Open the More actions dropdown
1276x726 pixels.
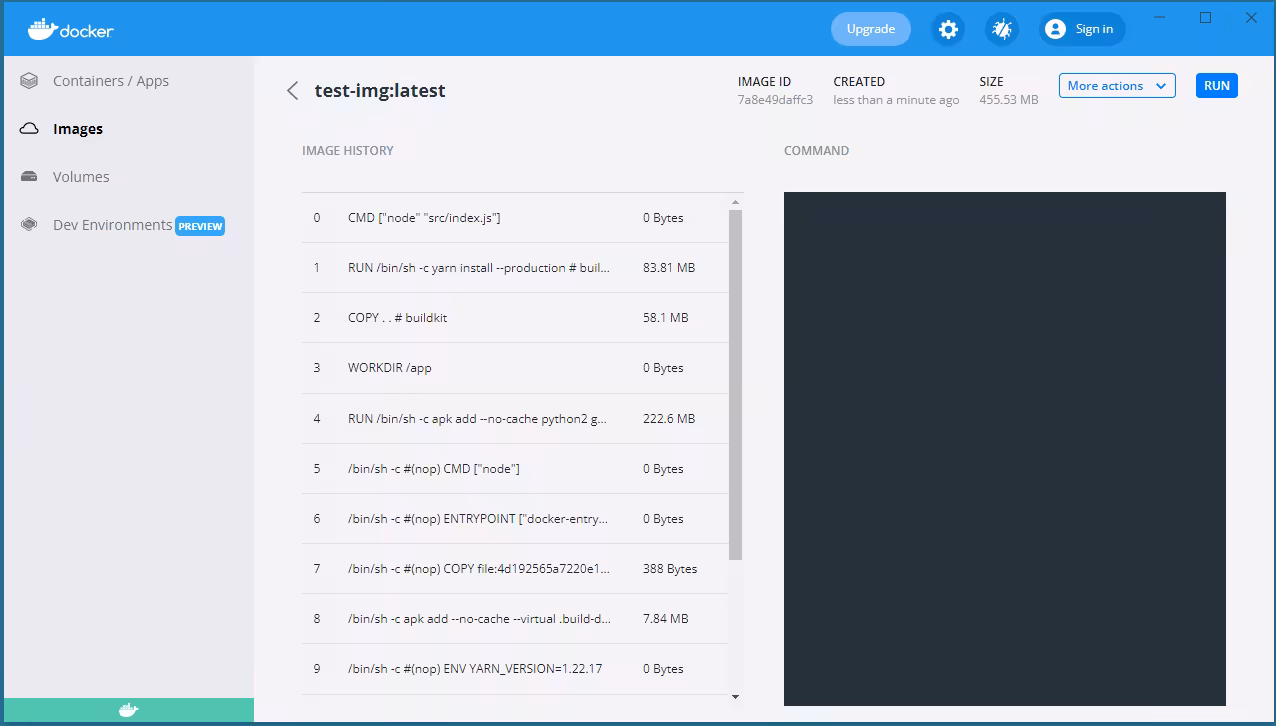point(1117,86)
